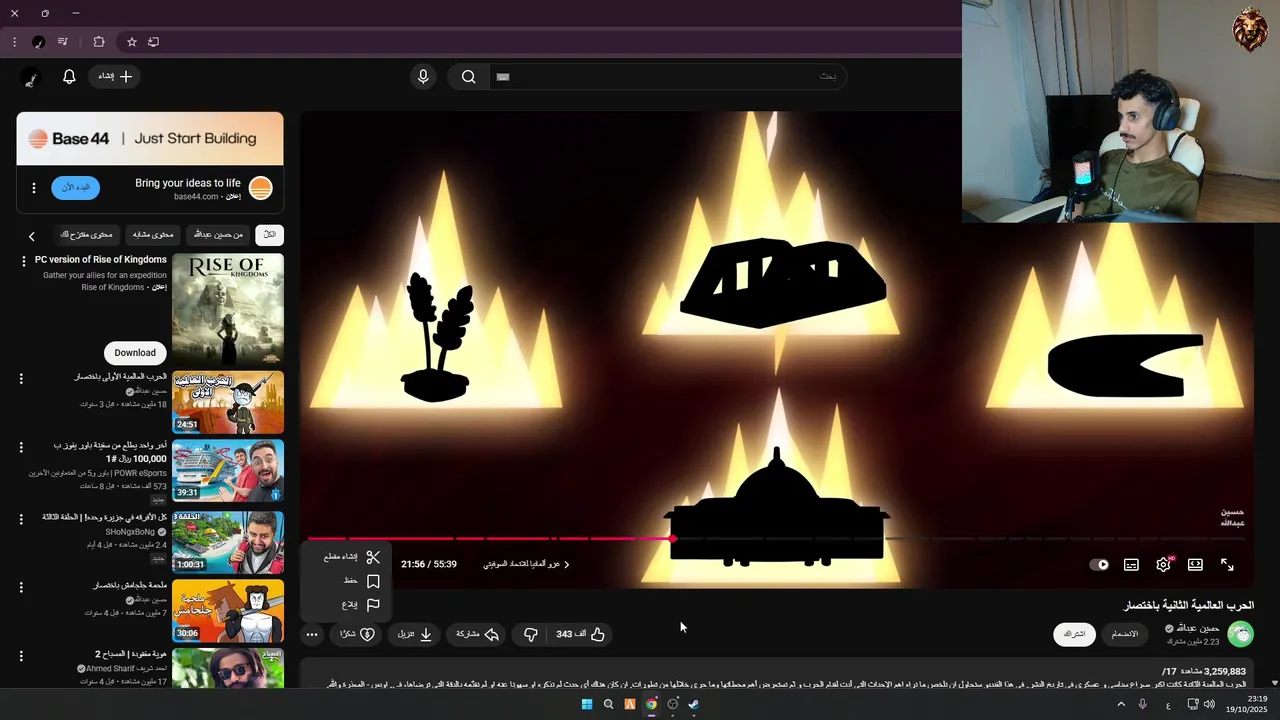This screenshot has height=720, width=1280.
Task: Open Steam from the taskbar
Action: (x=694, y=704)
